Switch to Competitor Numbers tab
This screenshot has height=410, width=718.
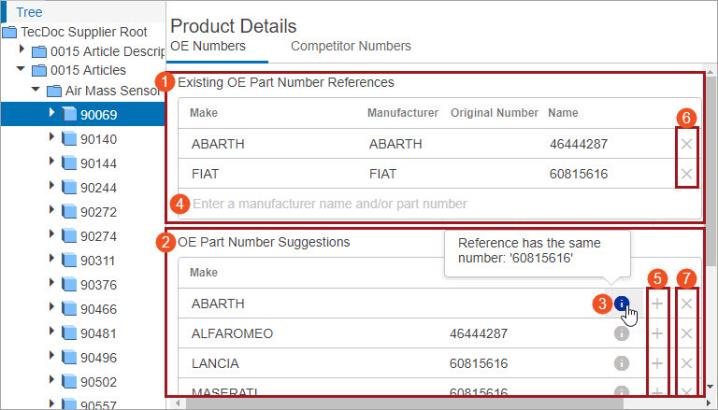click(351, 46)
